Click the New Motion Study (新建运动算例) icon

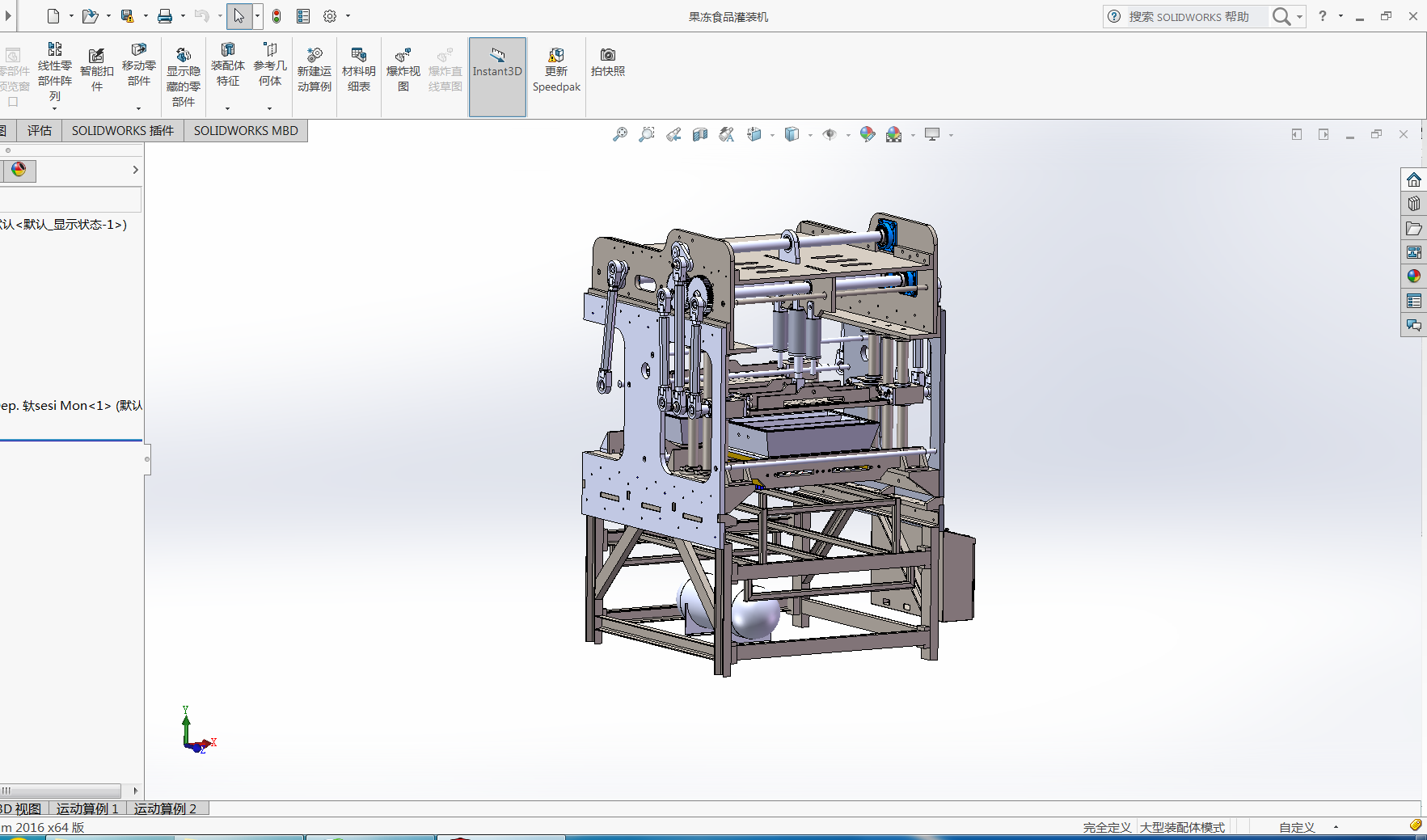(x=314, y=70)
